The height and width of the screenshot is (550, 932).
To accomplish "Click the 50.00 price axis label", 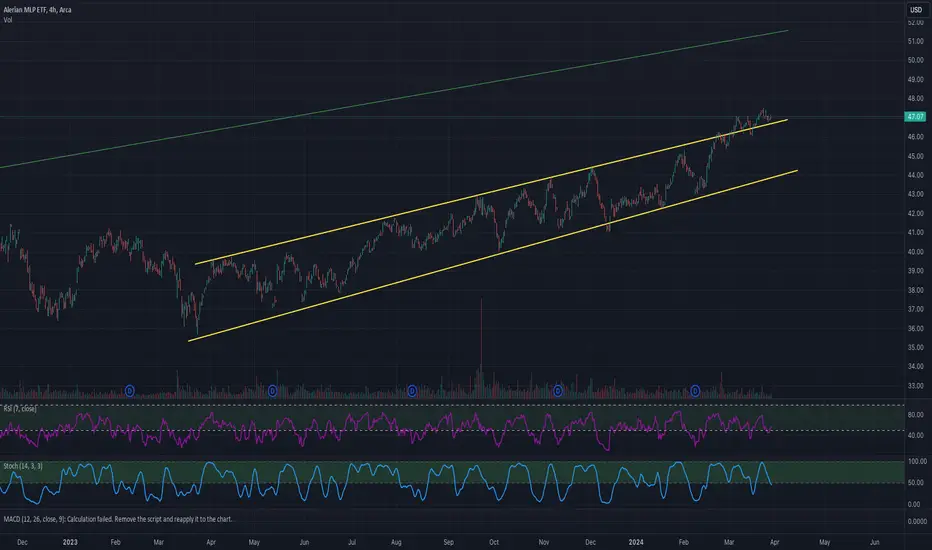I will [915, 60].
